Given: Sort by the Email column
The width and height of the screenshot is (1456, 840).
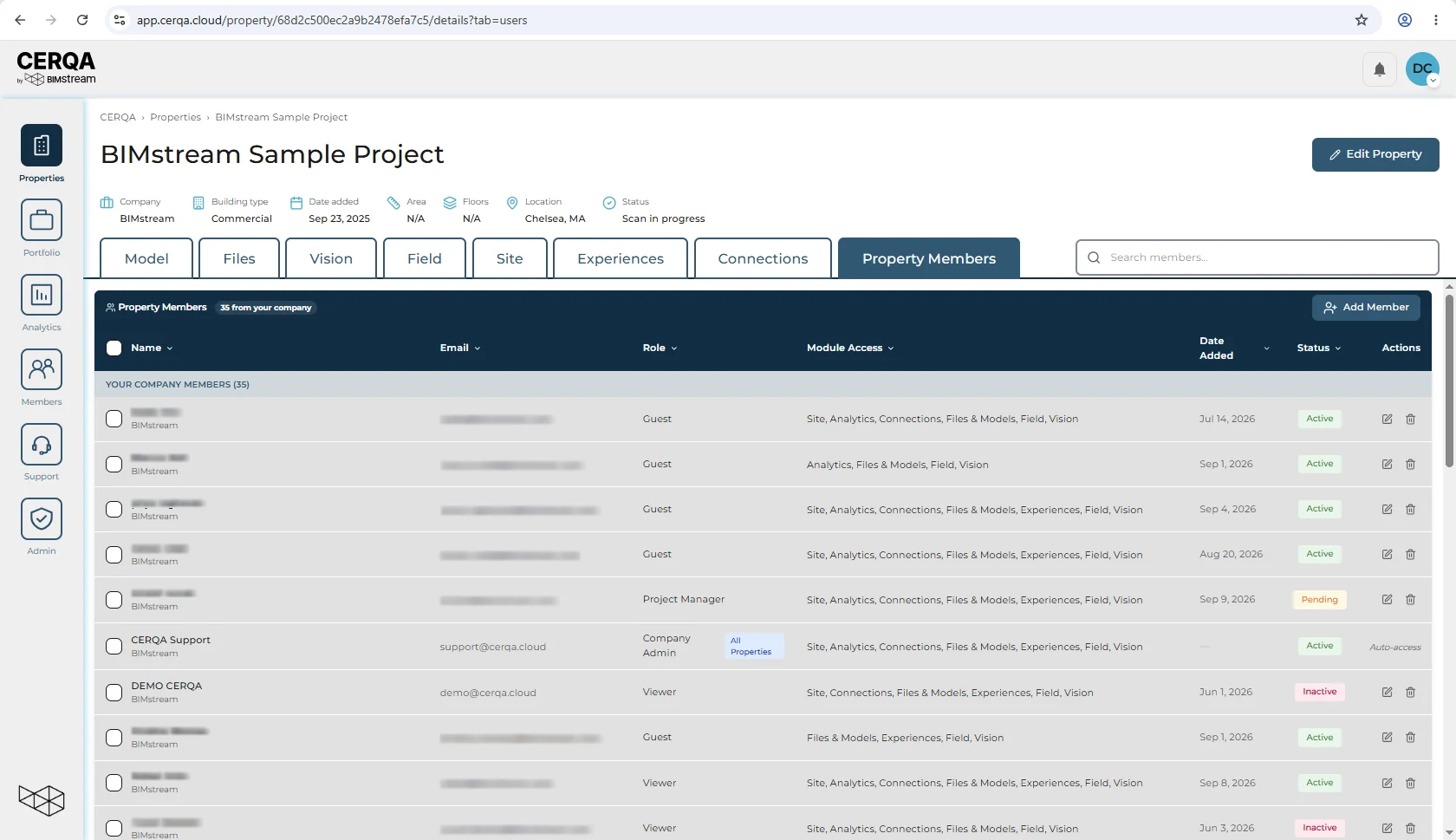Looking at the screenshot, I should coord(459,348).
